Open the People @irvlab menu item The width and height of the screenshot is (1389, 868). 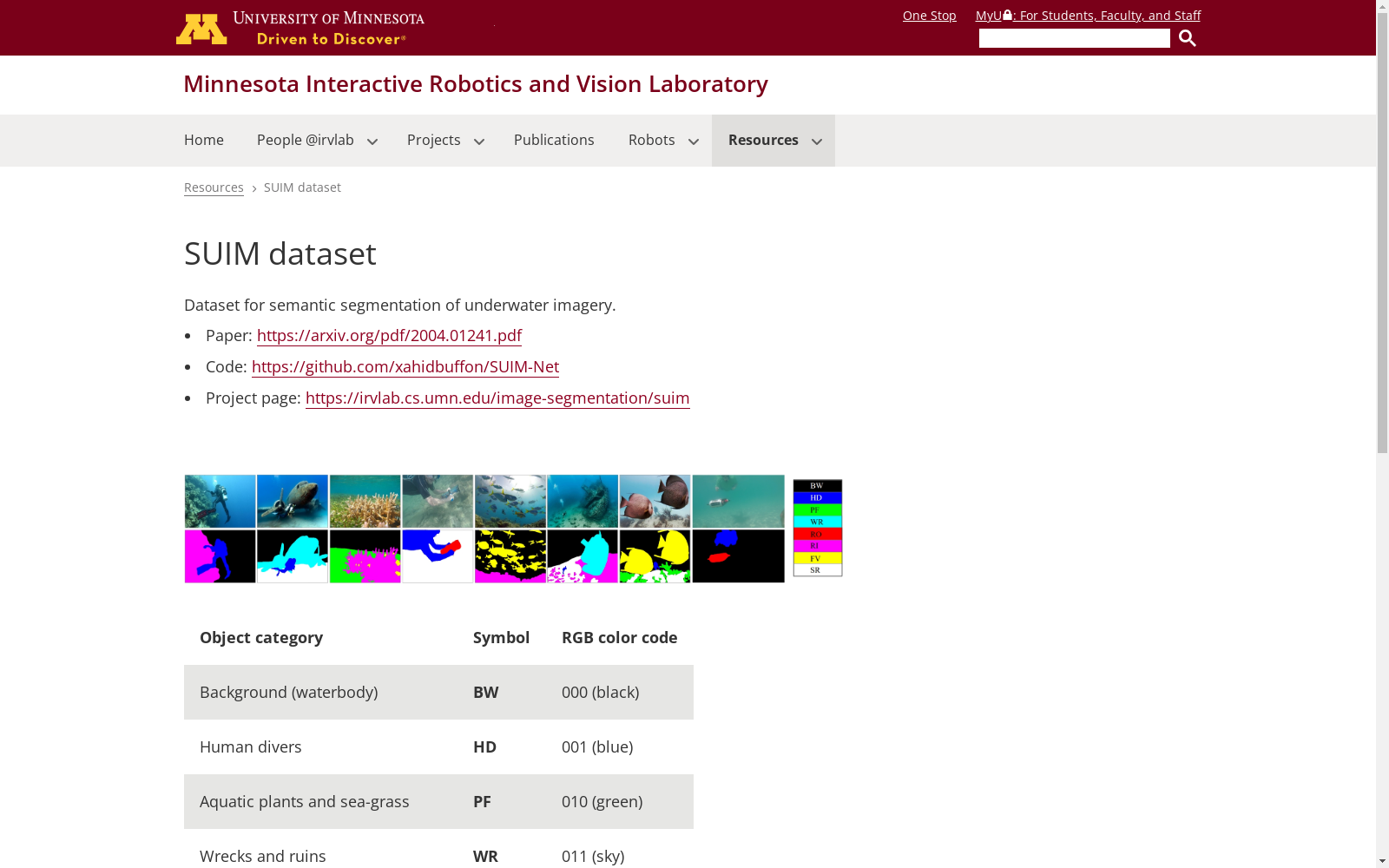coord(306,140)
